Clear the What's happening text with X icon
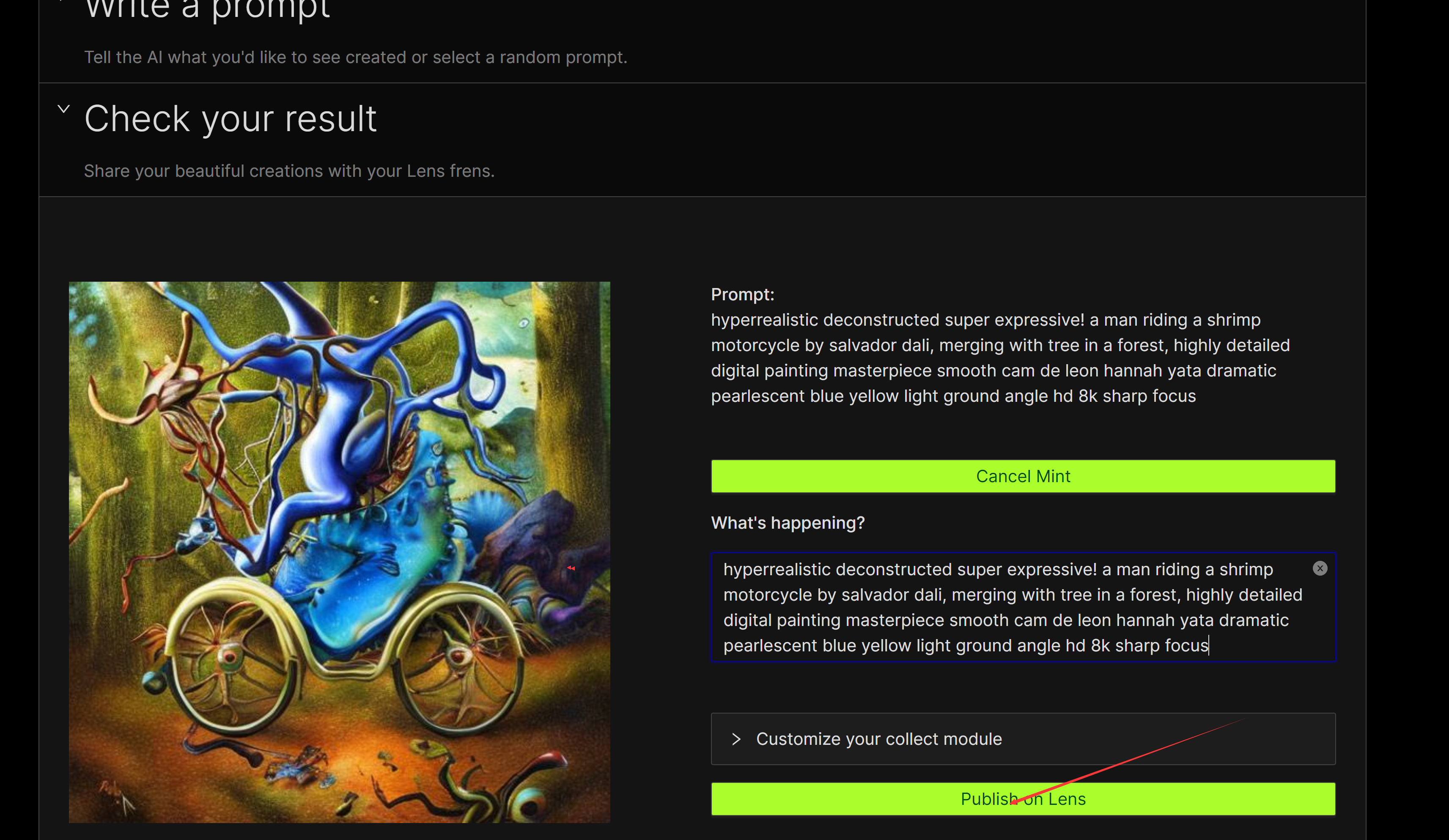Screen dimensions: 1449x840 pos(1320,568)
